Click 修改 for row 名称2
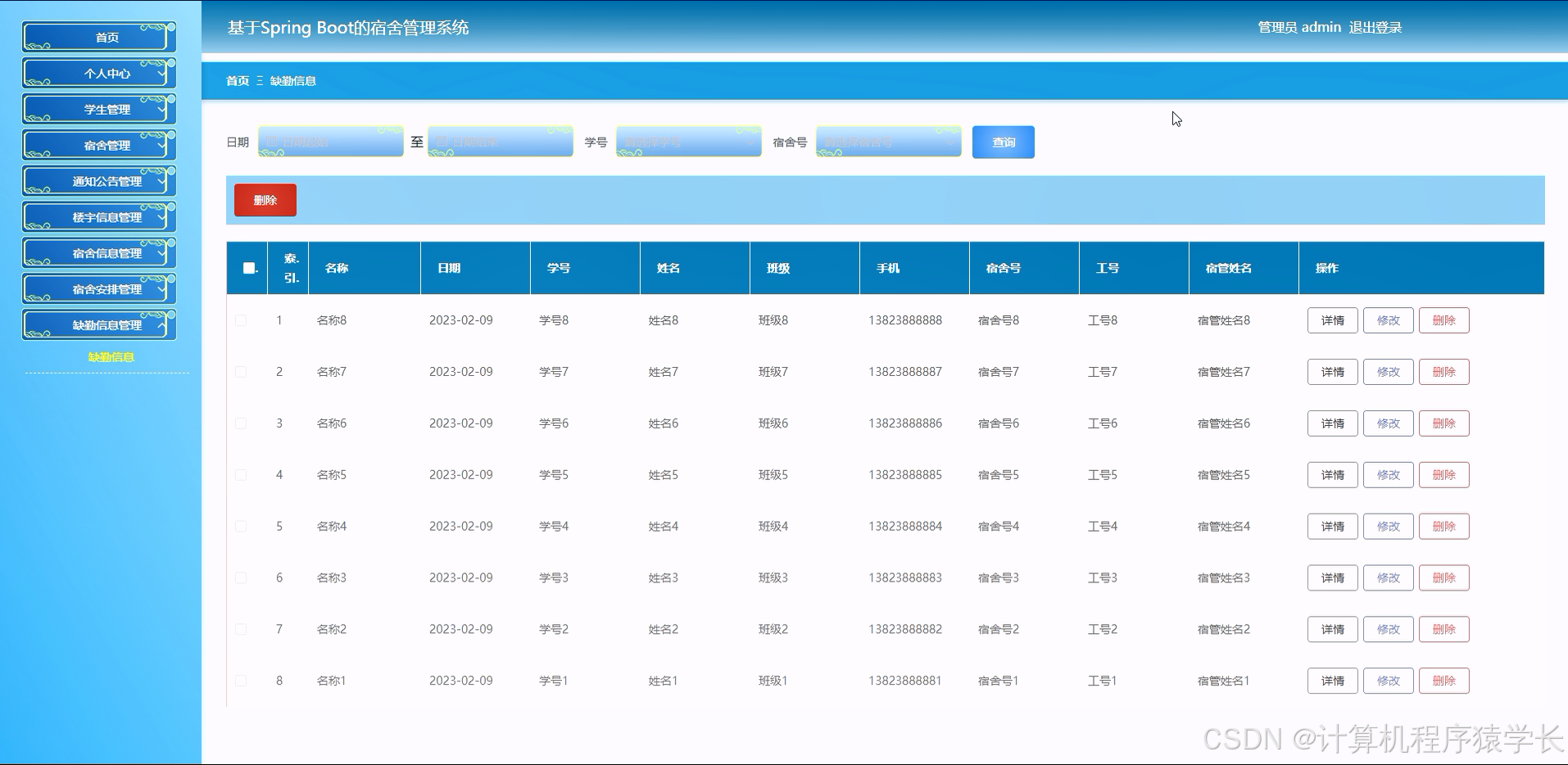This screenshot has height=765, width=1568. 1388,630
